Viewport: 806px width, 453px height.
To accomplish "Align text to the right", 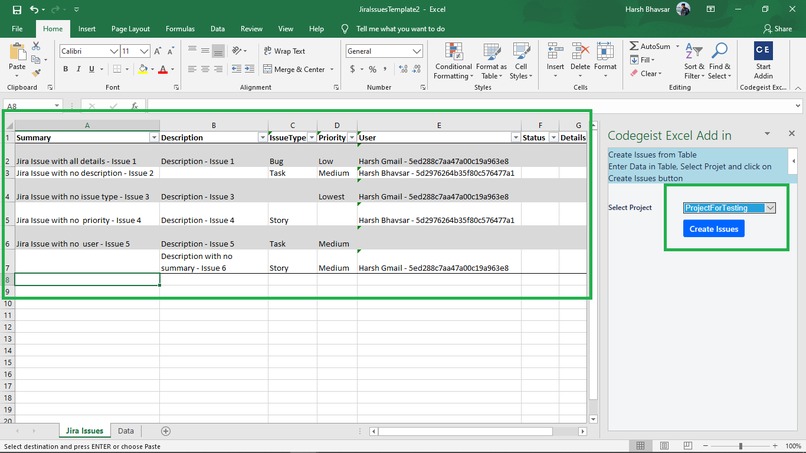I will (x=218, y=69).
